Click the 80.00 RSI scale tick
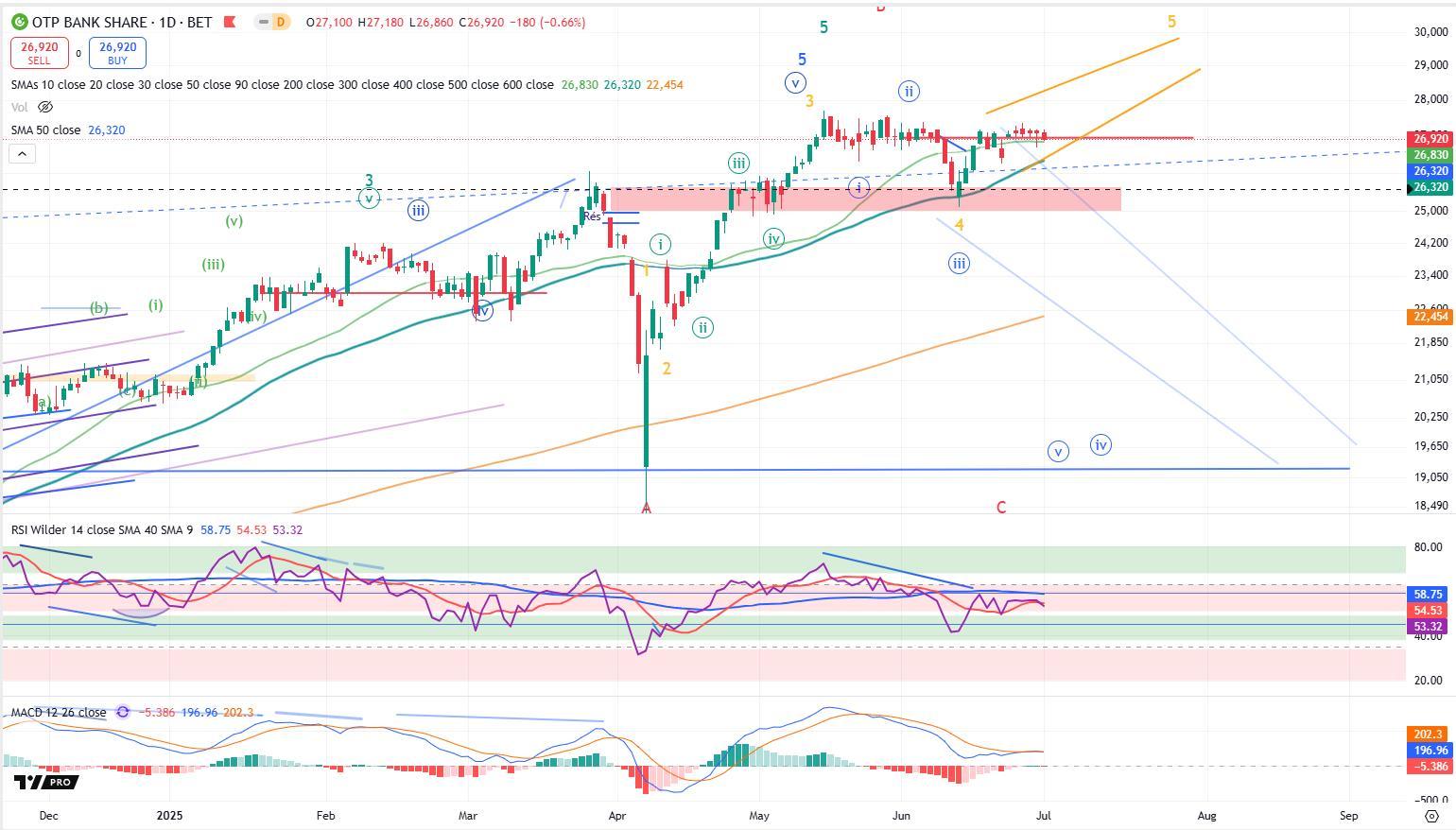Viewport: 1456px width, 830px height. 1429,547
